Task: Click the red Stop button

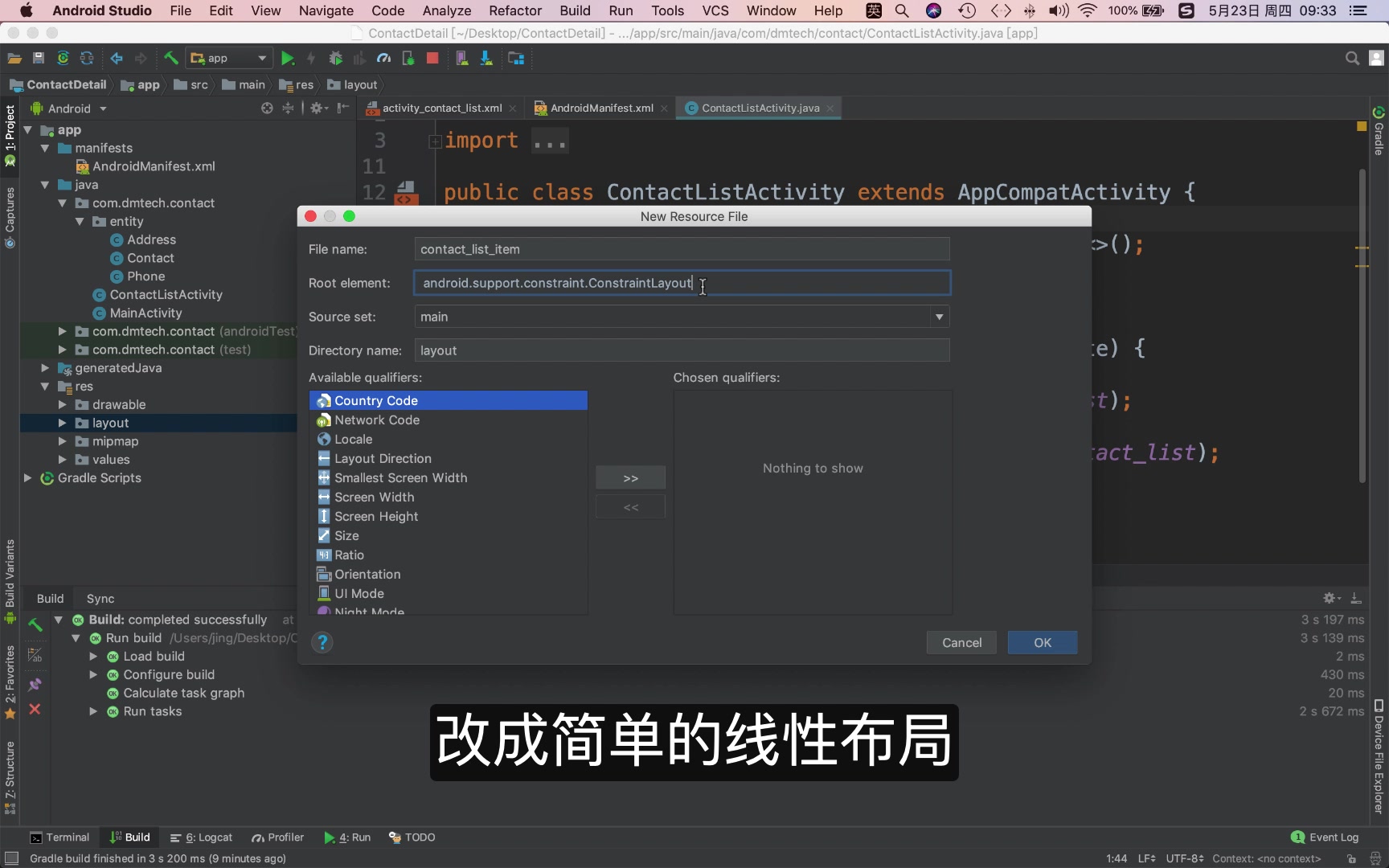Action: click(x=432, y=58)
